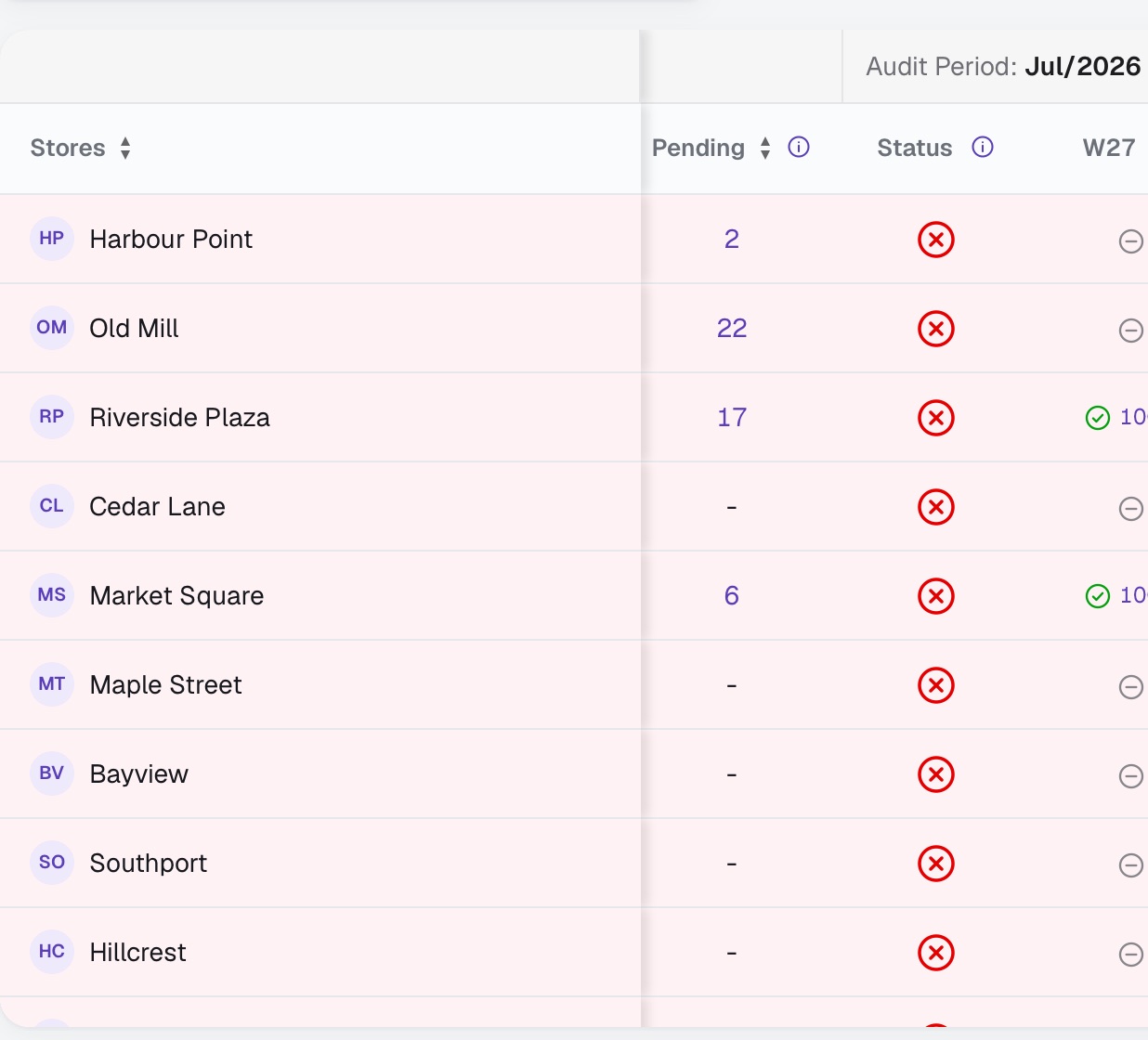
Task: Click the Audit Period Jul/2026 label
Action: 1003,66
